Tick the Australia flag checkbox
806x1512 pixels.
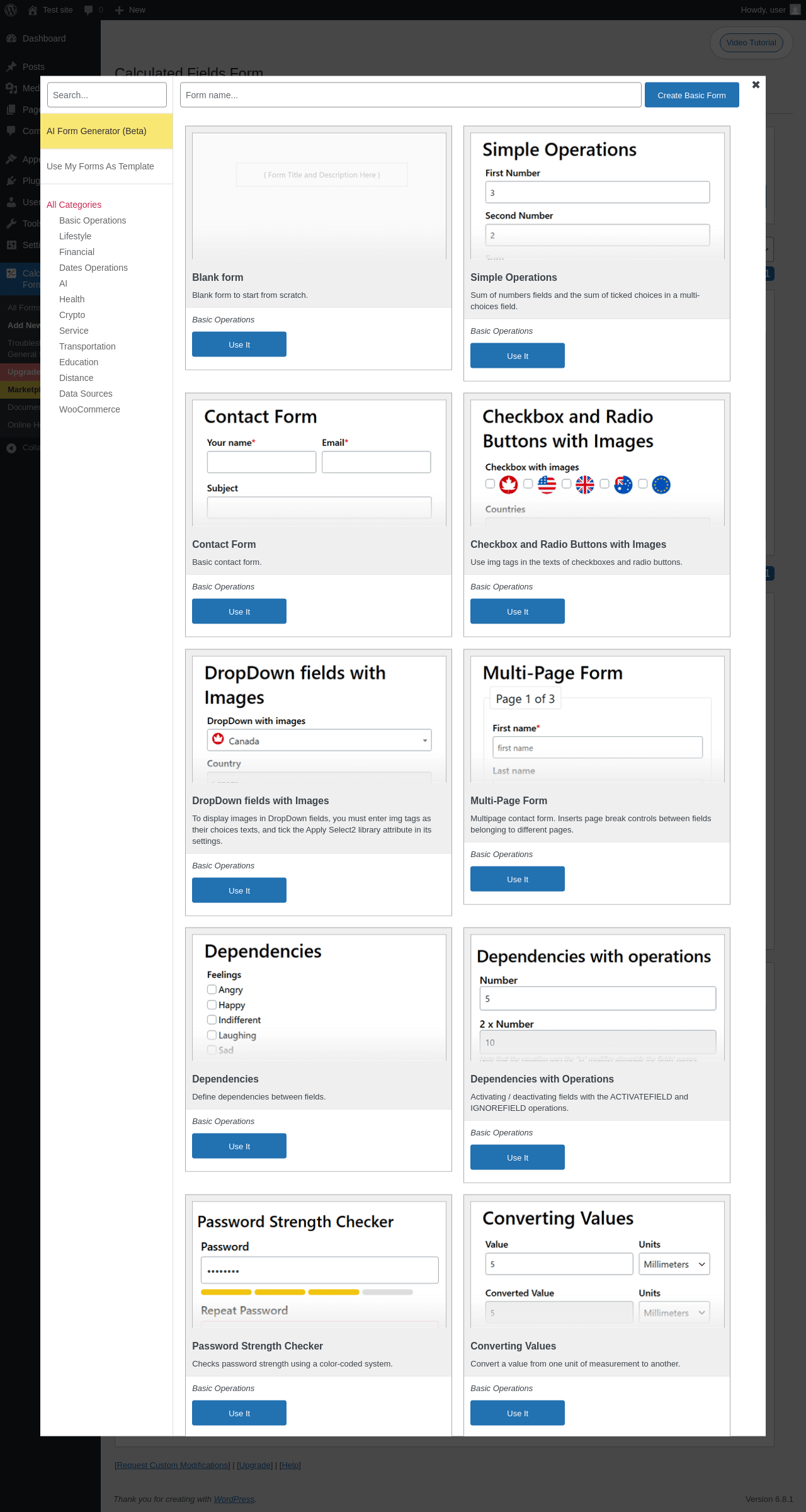click(604, 484)
